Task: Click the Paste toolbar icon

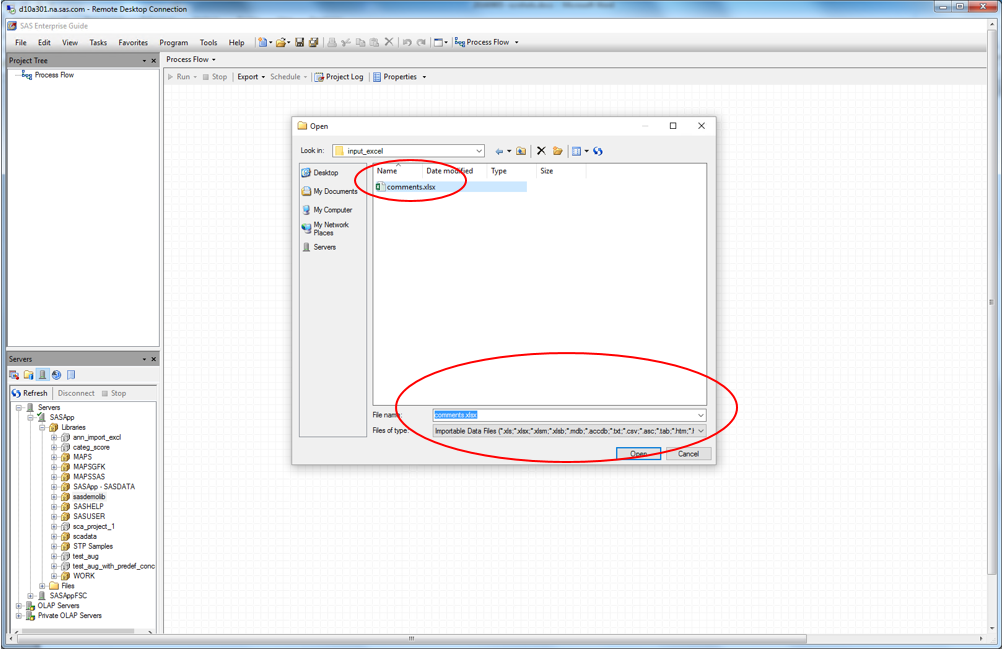Action: click(x=374, y=42)
